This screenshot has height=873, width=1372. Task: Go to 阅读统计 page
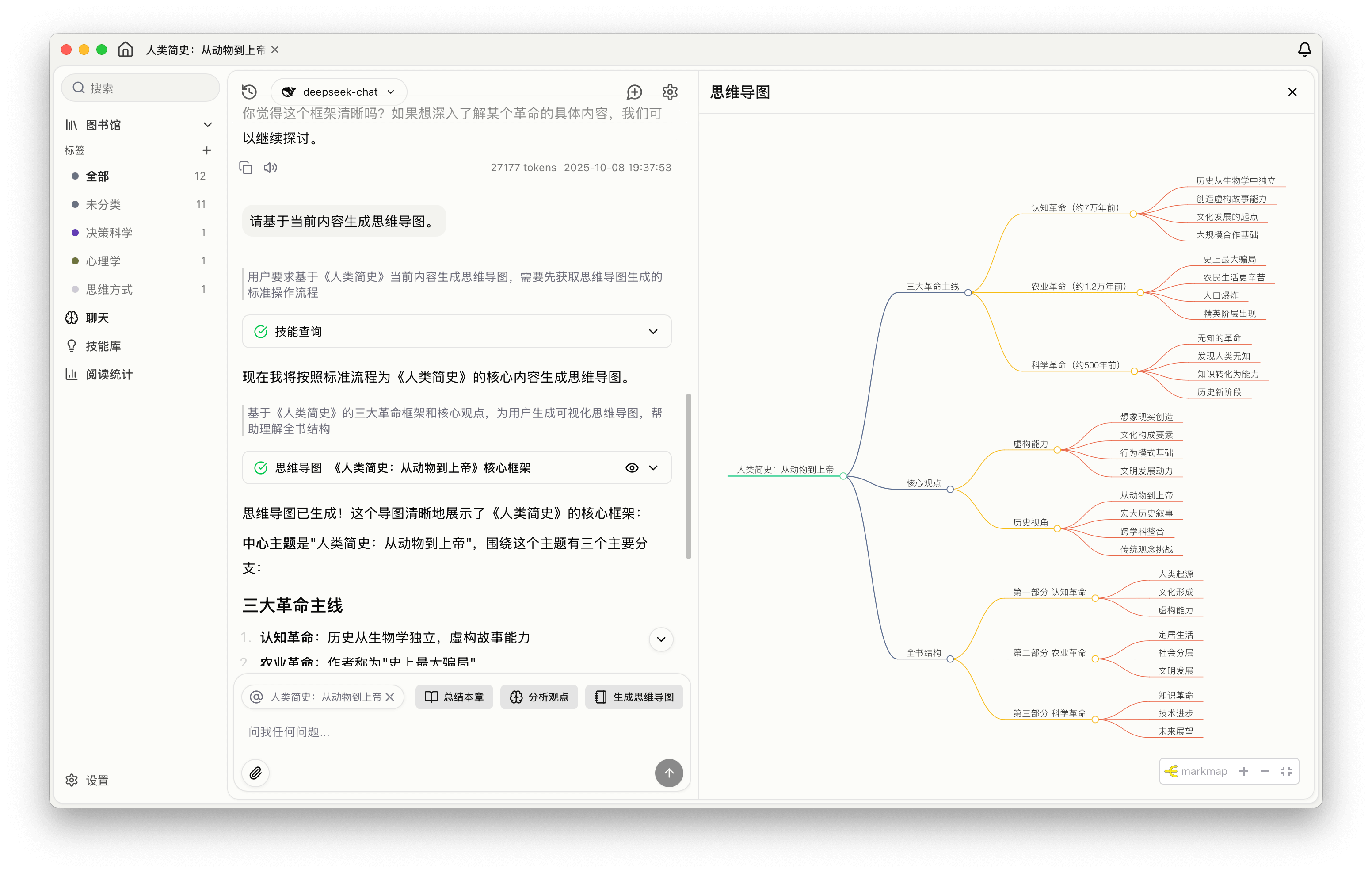coord(108,375)
